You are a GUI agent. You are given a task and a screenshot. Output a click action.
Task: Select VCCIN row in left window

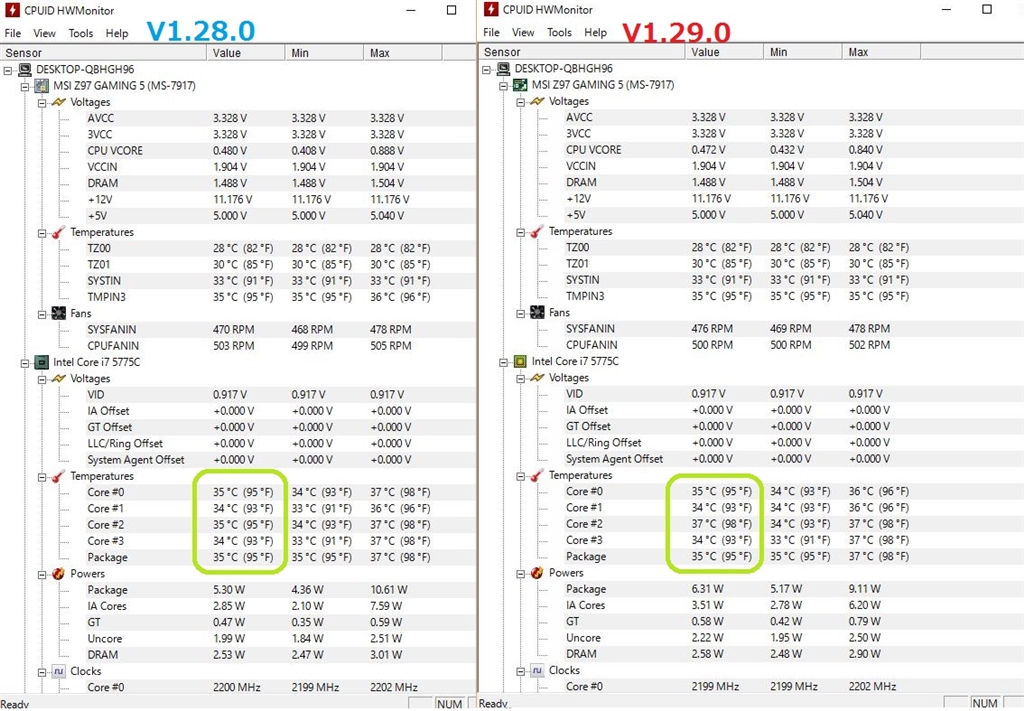click(x=281, y=167)
